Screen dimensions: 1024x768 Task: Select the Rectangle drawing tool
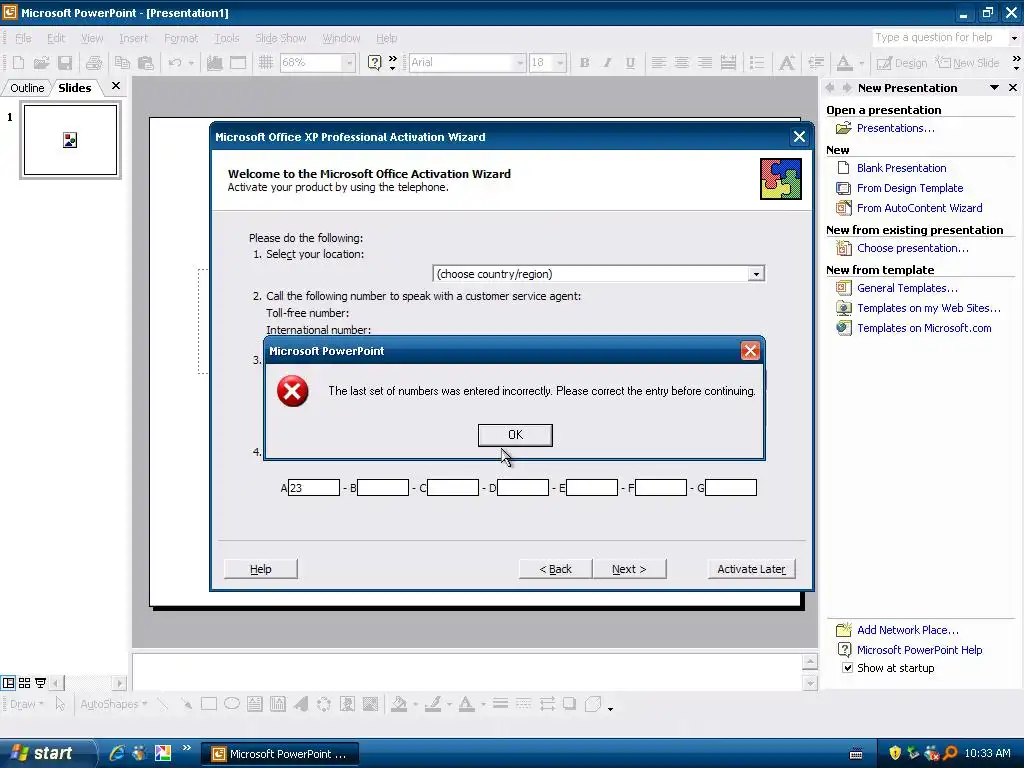point(209,704)
